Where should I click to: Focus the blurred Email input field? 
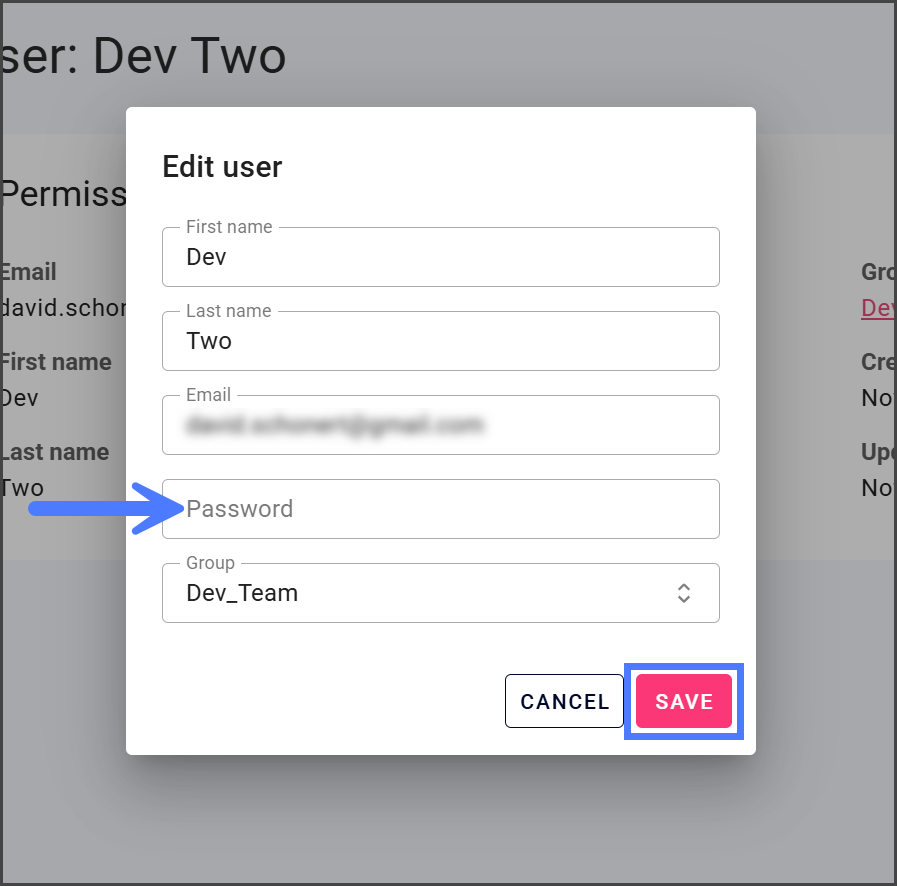(x=440, y=425)
